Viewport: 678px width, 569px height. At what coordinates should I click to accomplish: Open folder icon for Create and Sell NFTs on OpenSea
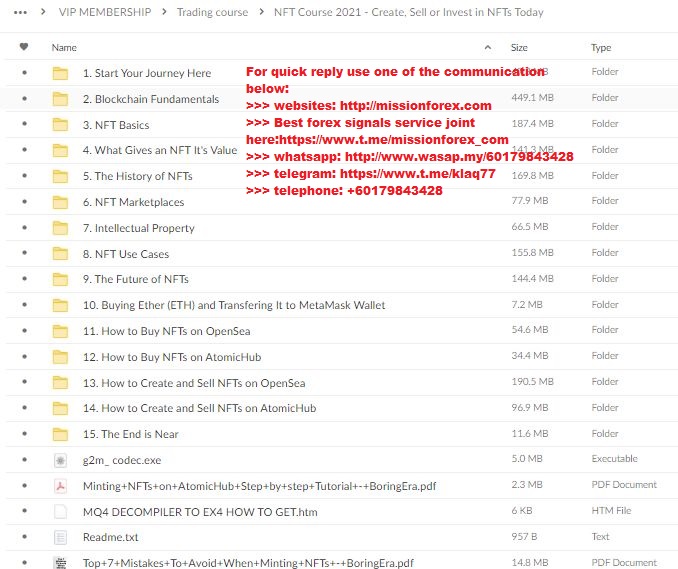[x=60, y=382]
